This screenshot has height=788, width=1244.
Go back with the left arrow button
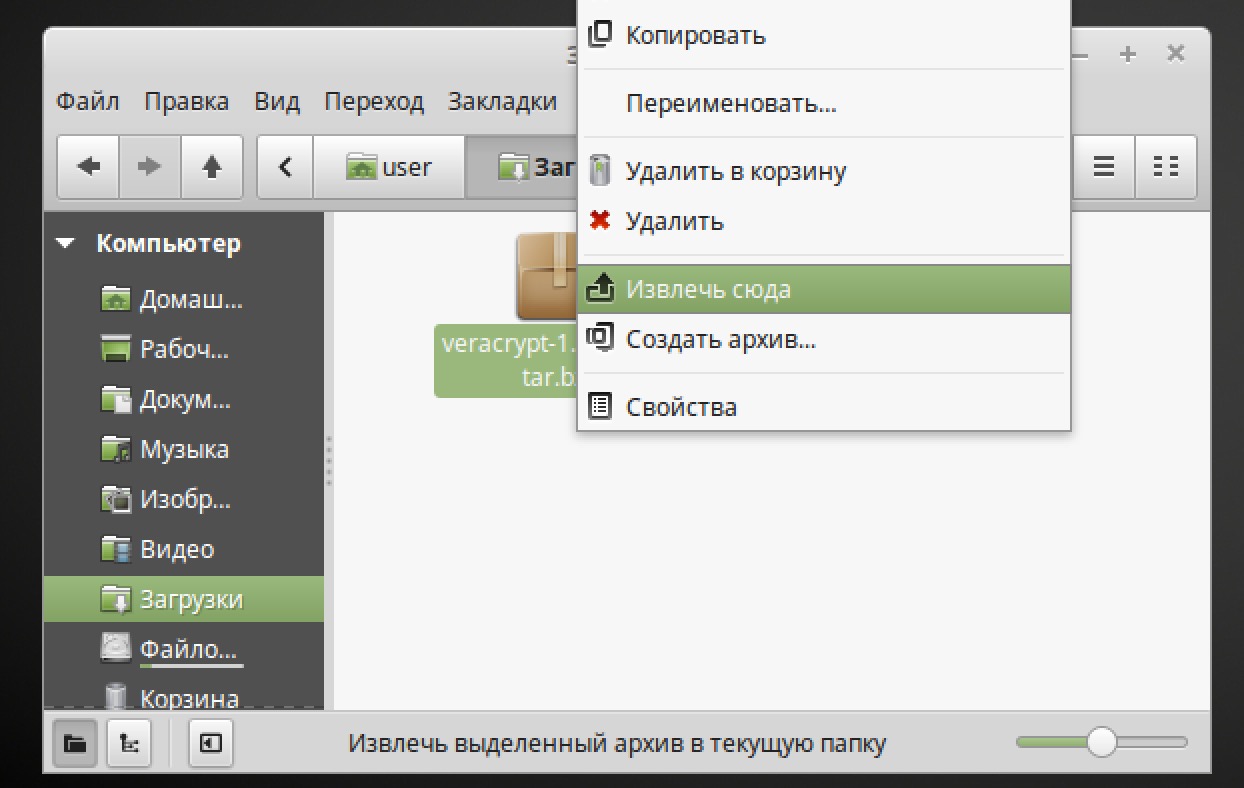[89, 167]
